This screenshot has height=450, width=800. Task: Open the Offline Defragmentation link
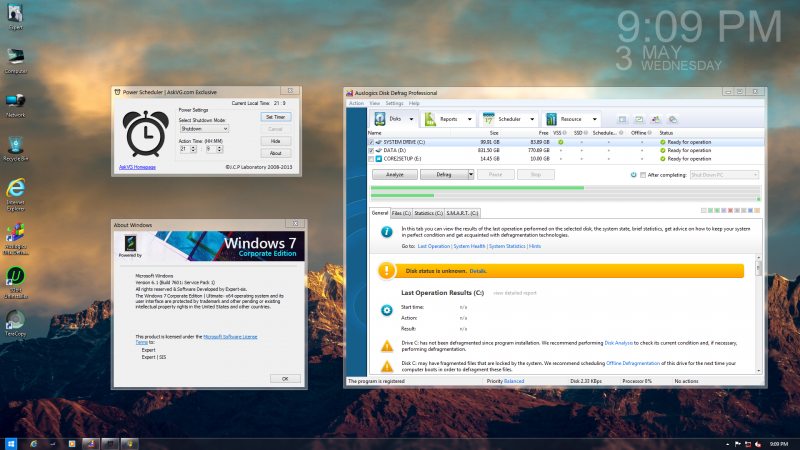click(633, 363)
